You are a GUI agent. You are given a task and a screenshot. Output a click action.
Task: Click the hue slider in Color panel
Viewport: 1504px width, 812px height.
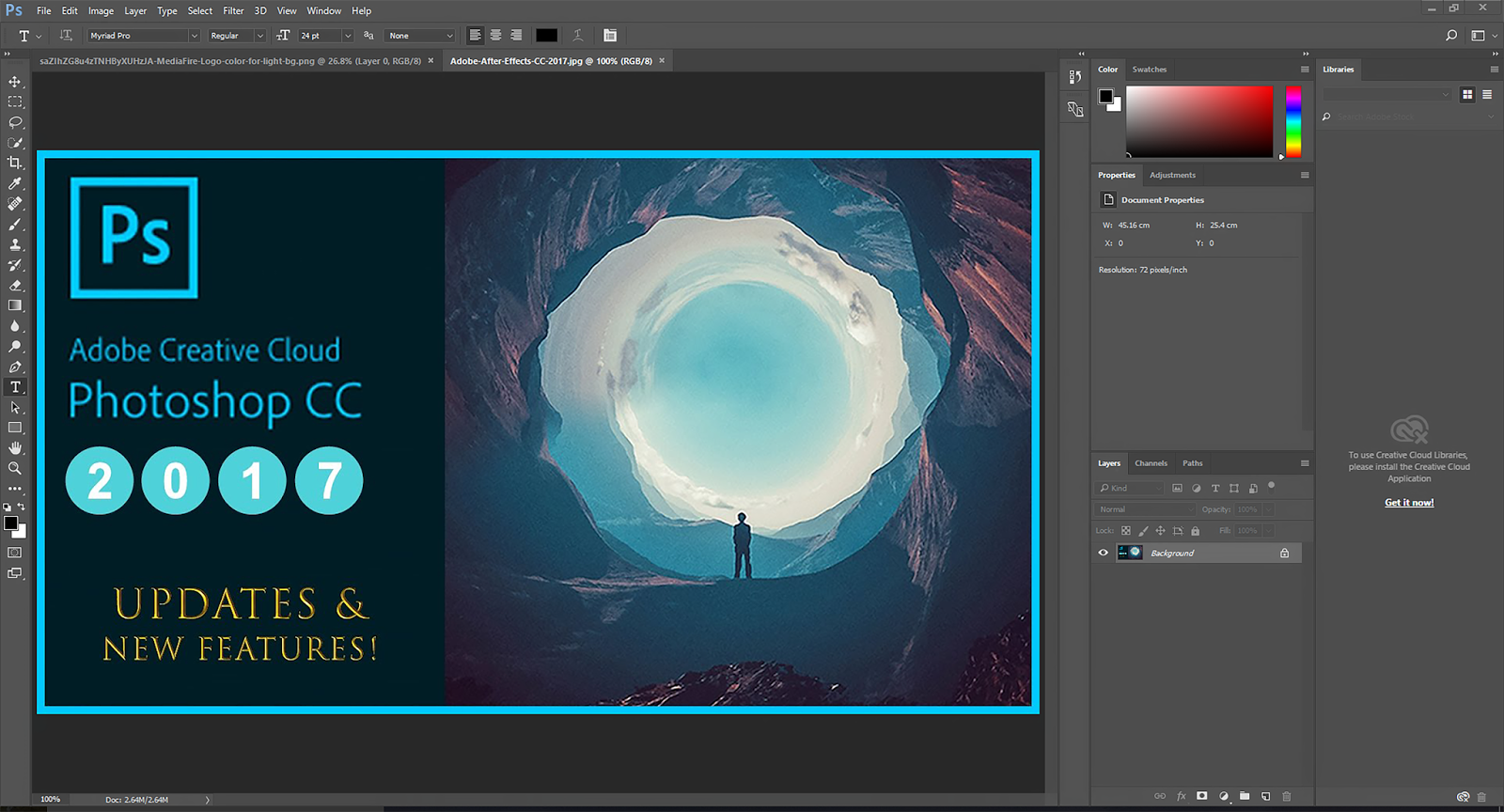click(x=1293, y=121)
